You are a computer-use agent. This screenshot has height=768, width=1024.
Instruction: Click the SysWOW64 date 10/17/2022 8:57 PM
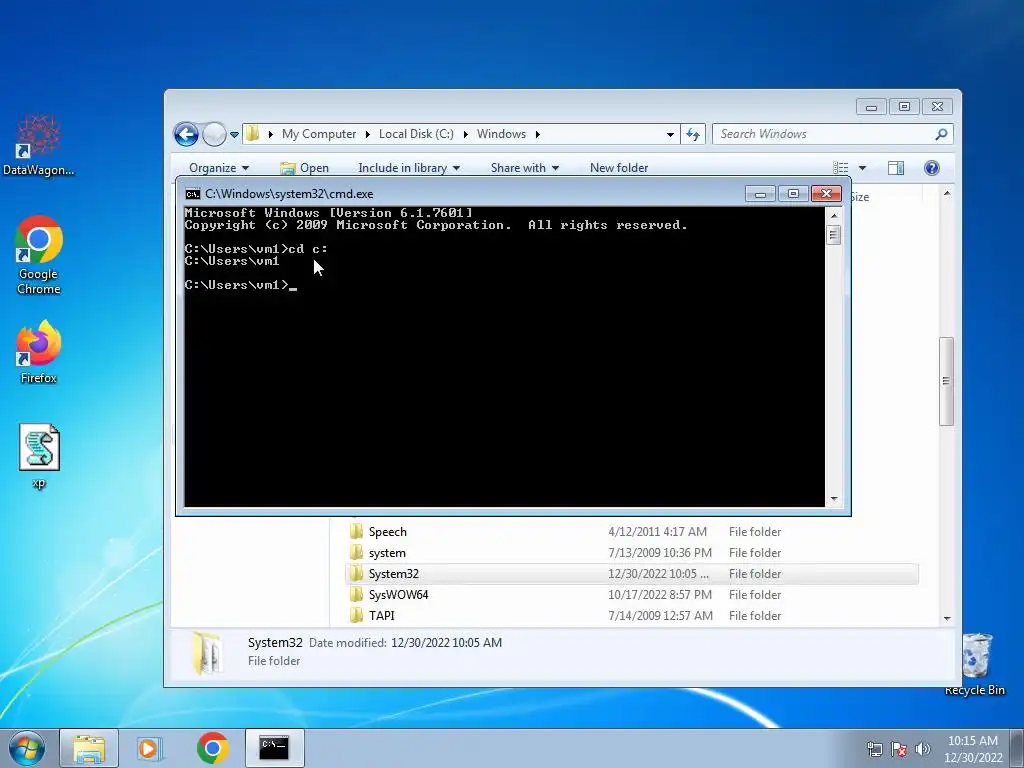tap(658, 594)
